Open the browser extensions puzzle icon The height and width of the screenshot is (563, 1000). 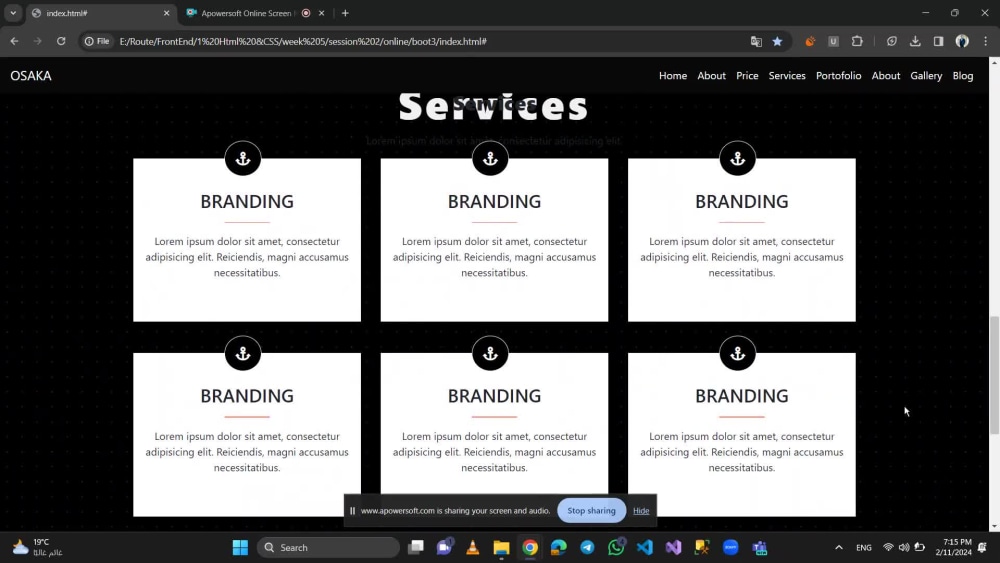[857, 41]
